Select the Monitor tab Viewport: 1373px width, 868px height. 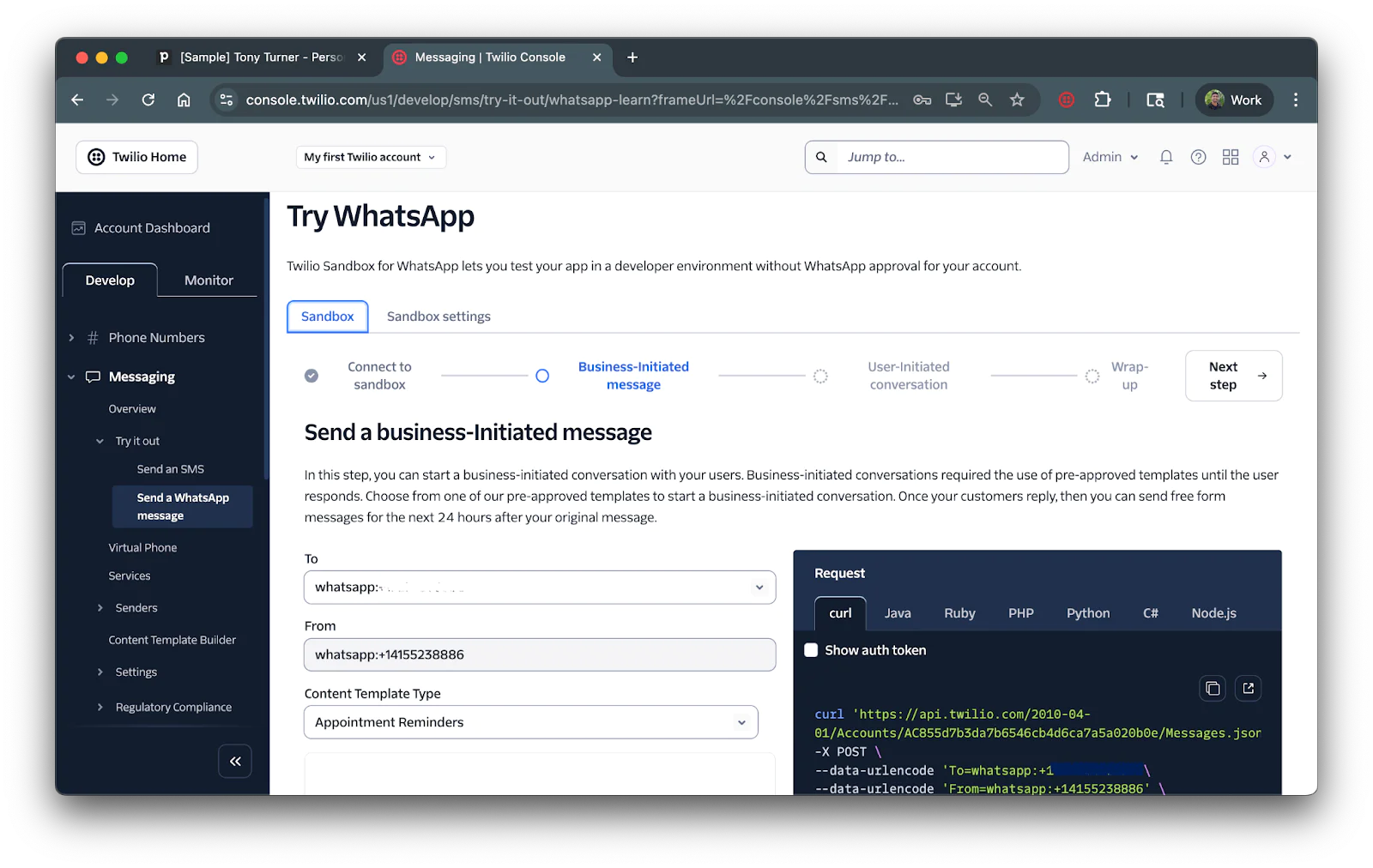(x=207, y=280)
